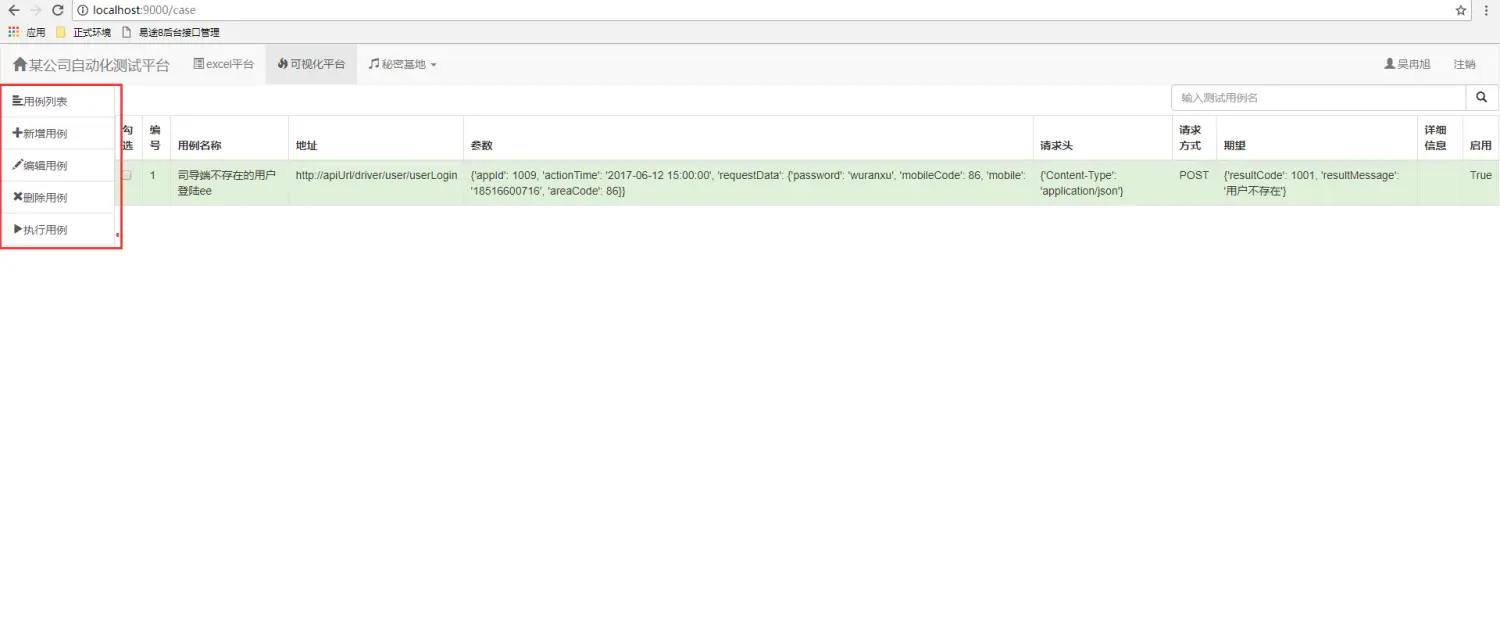Run cases with 执行用例
This screenshot has width=1500, height=627.
(58, 229)
